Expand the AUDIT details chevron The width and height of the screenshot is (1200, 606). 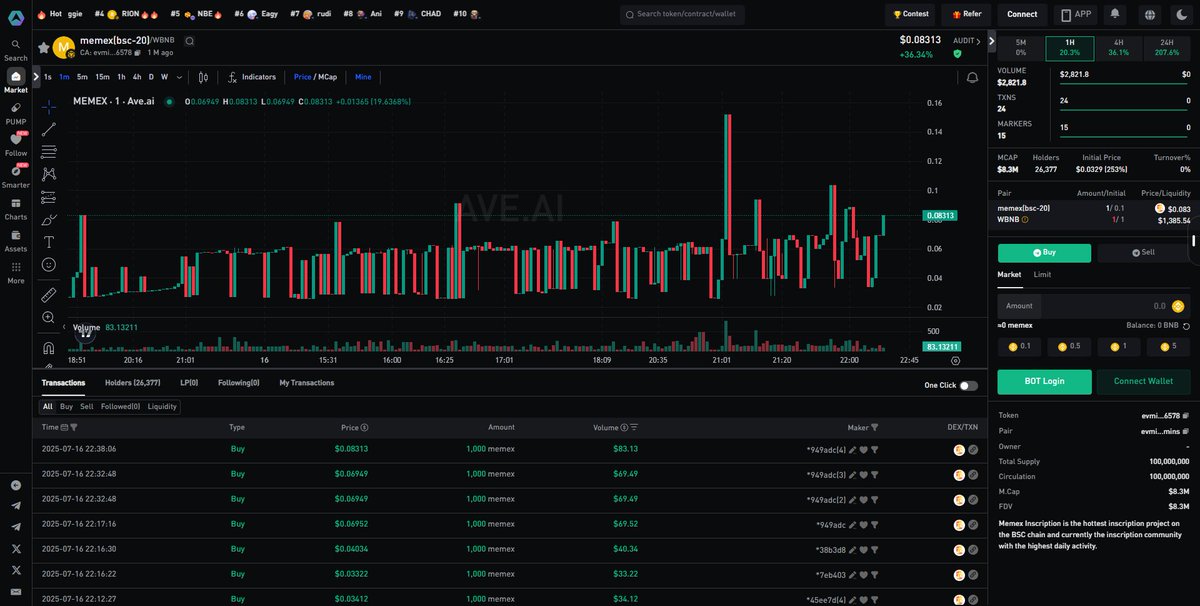point(979,41)
